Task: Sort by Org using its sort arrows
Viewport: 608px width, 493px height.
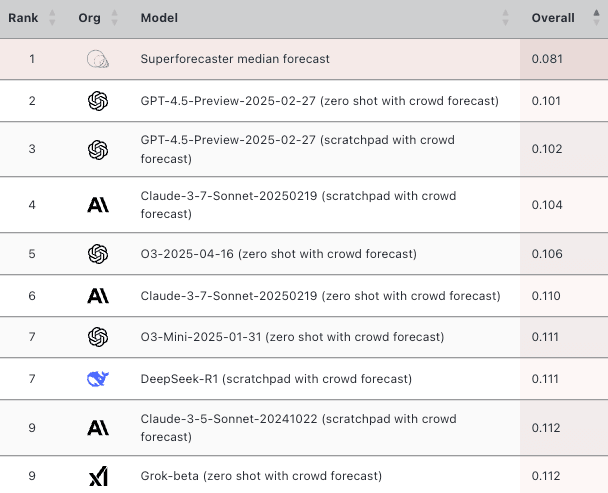Action: point(114,18)
